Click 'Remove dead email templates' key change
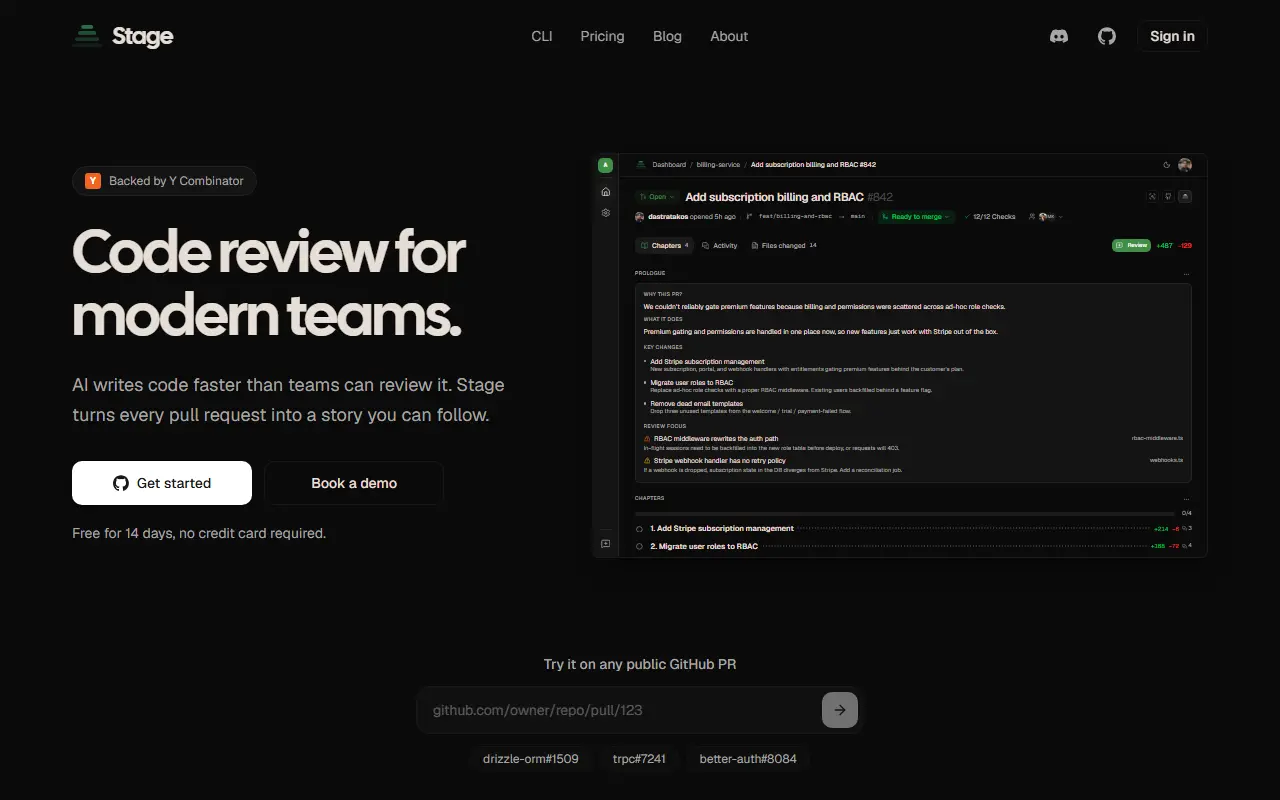The image size is (1280, 800). 696,403
